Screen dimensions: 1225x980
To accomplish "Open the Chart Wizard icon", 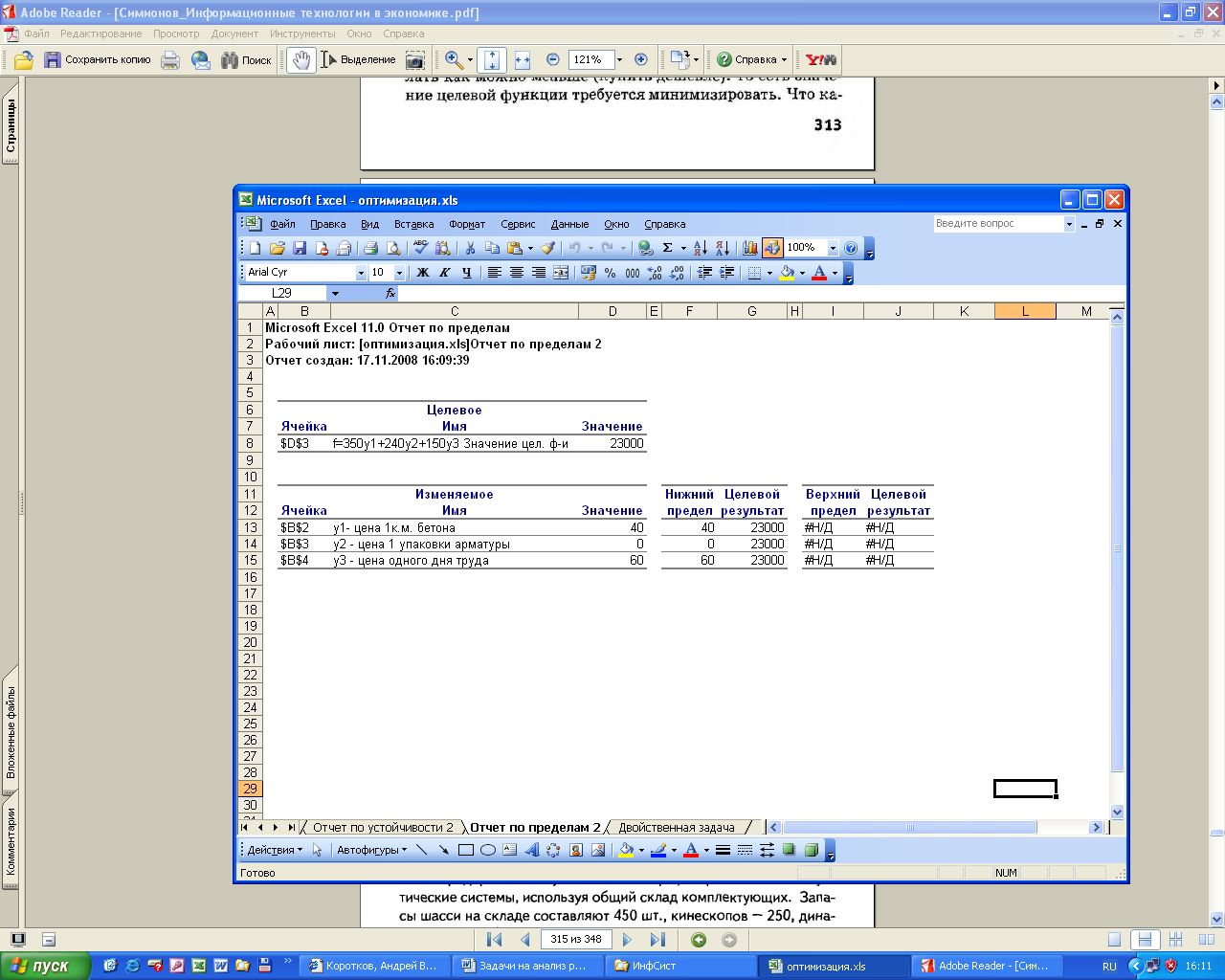I will click(x=750, y=248).
